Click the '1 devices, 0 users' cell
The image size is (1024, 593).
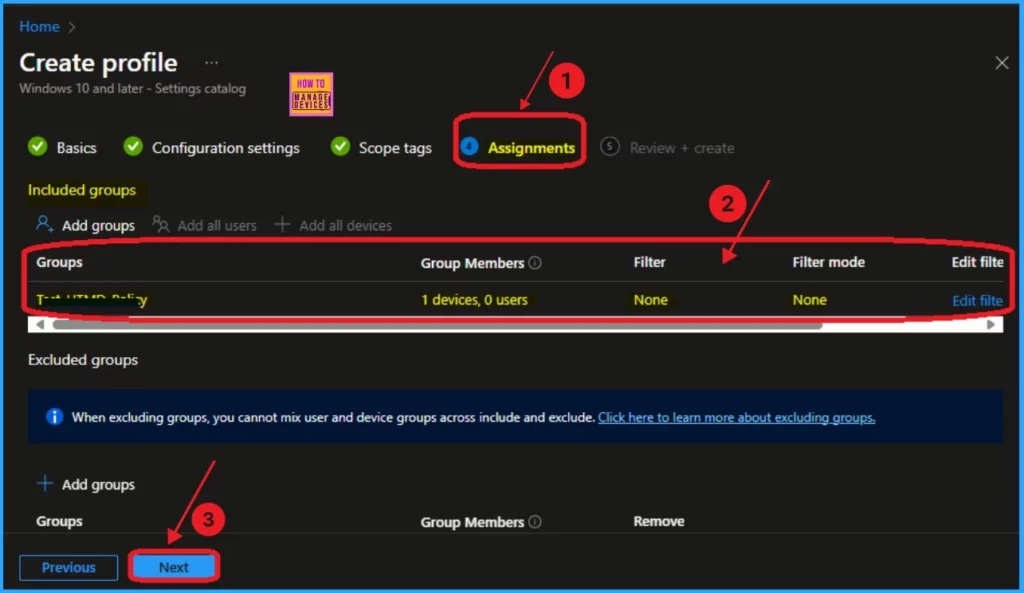(x=474, y=300)
